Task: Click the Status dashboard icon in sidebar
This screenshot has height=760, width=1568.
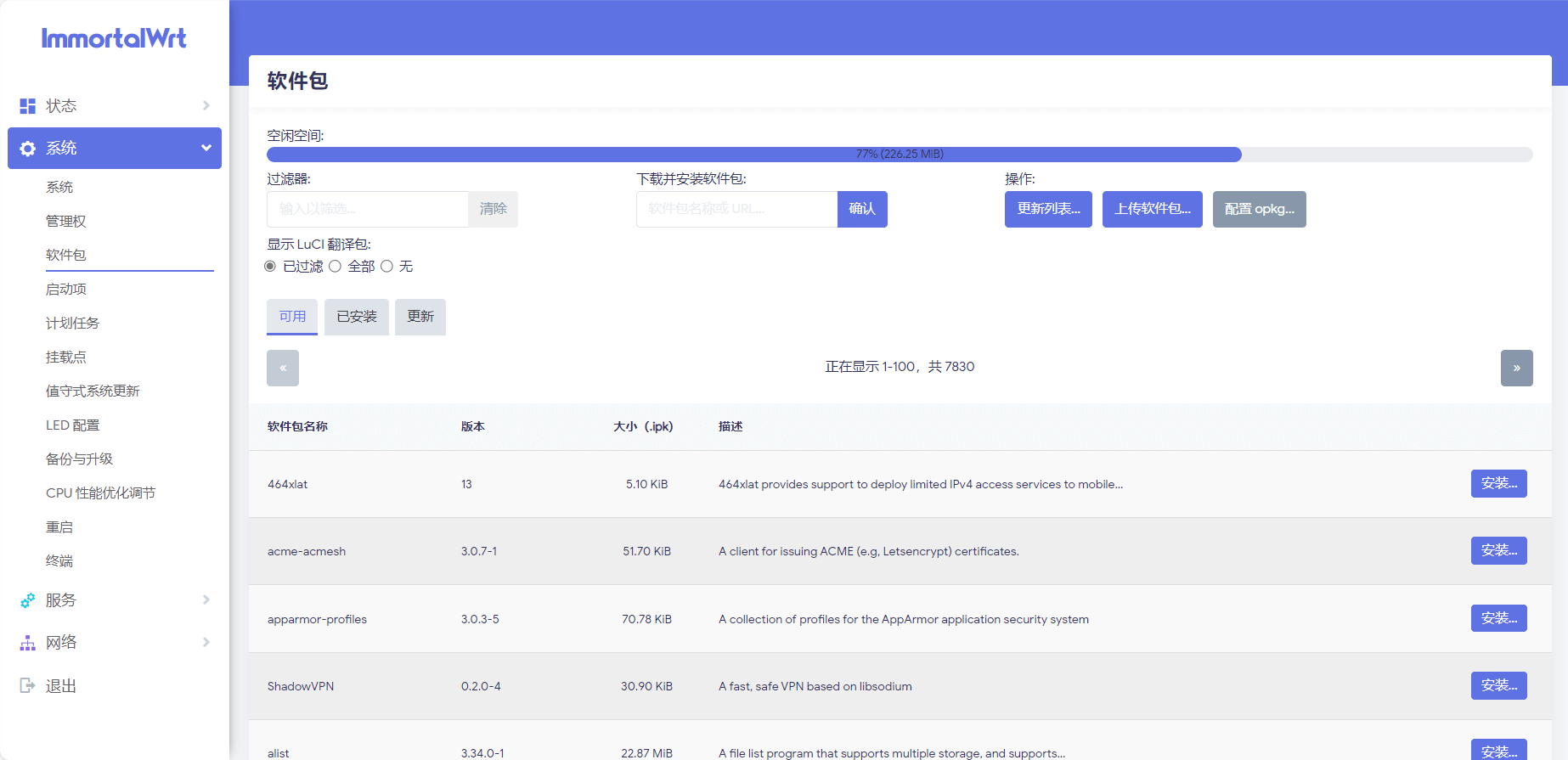Action: [x=28, y=106]
